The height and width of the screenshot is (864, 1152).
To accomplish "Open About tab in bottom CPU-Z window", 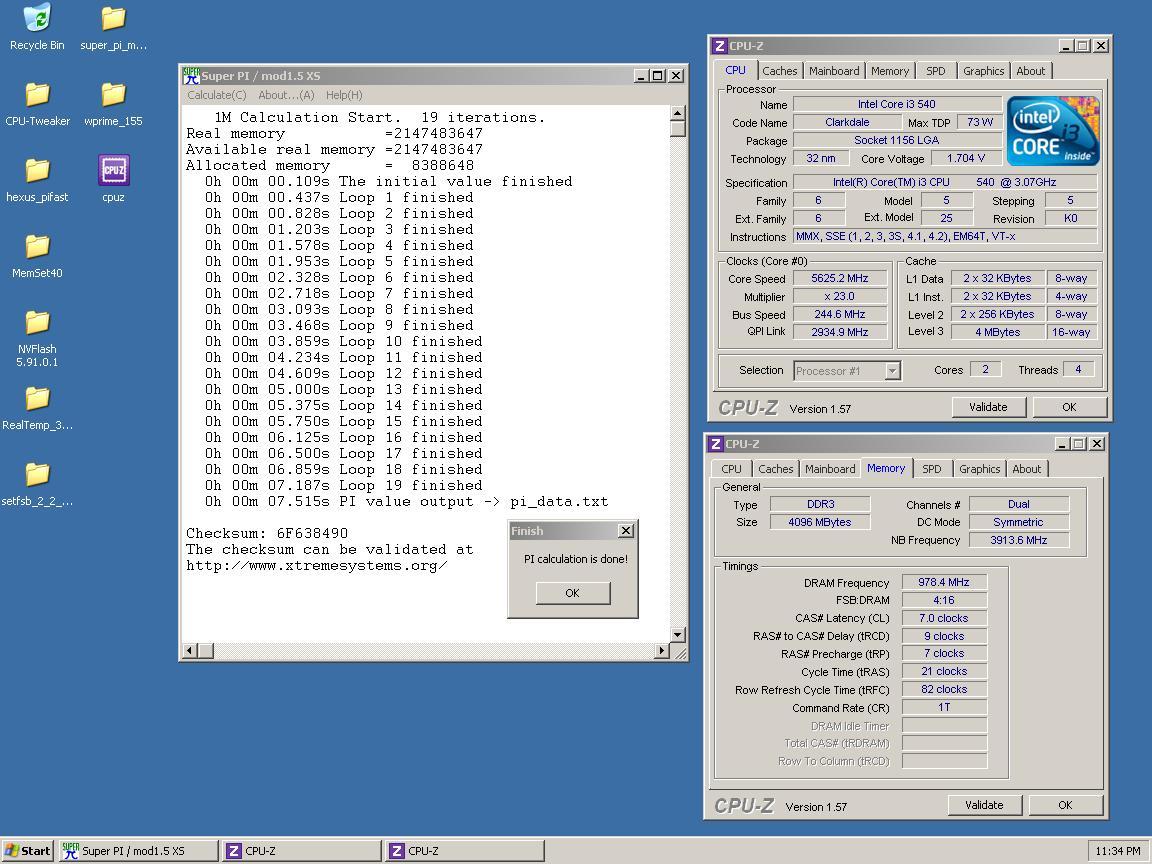I will point(1026,469).
